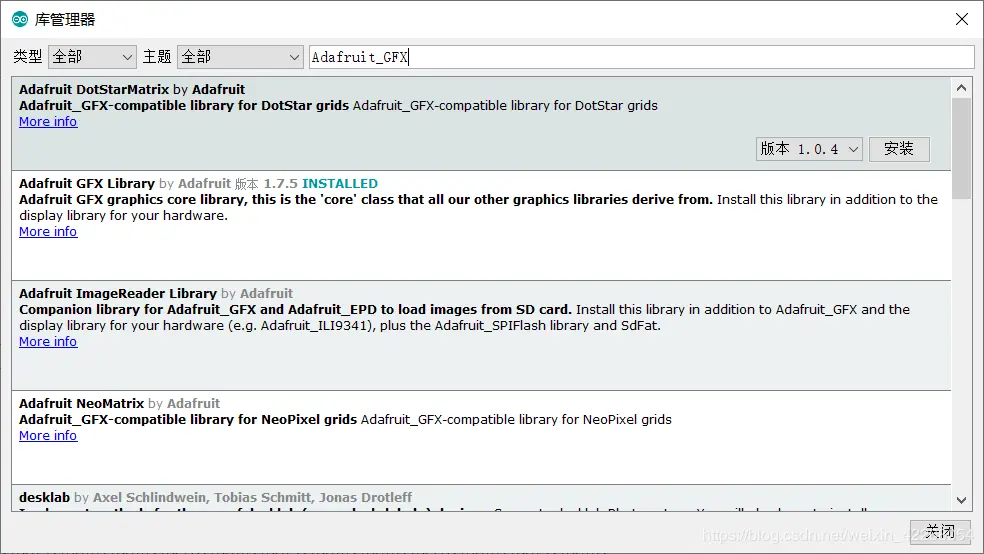
Task: Open the 类型 dropdown set to 全部
Action: click(x=92, y=57)
